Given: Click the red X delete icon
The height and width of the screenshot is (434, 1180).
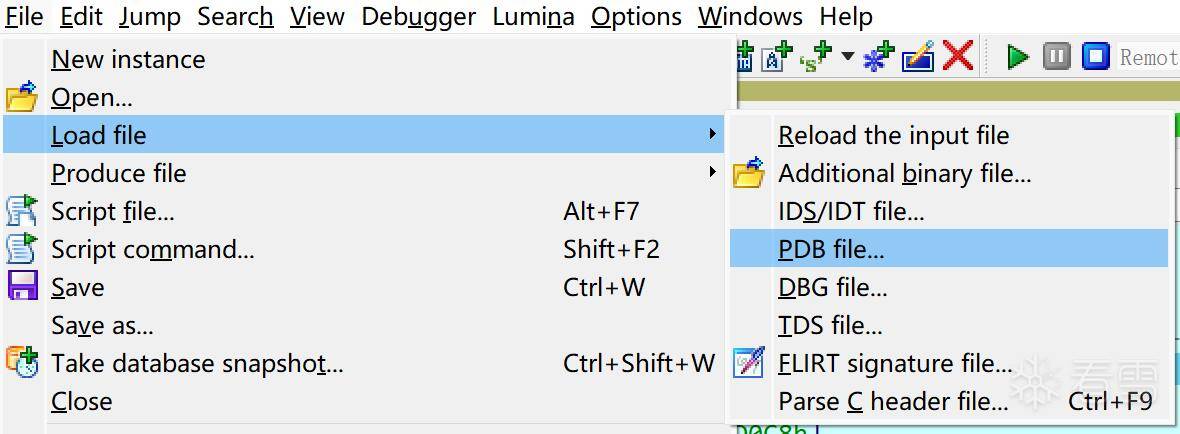Looking at the screenshot, I should point(958,57).
